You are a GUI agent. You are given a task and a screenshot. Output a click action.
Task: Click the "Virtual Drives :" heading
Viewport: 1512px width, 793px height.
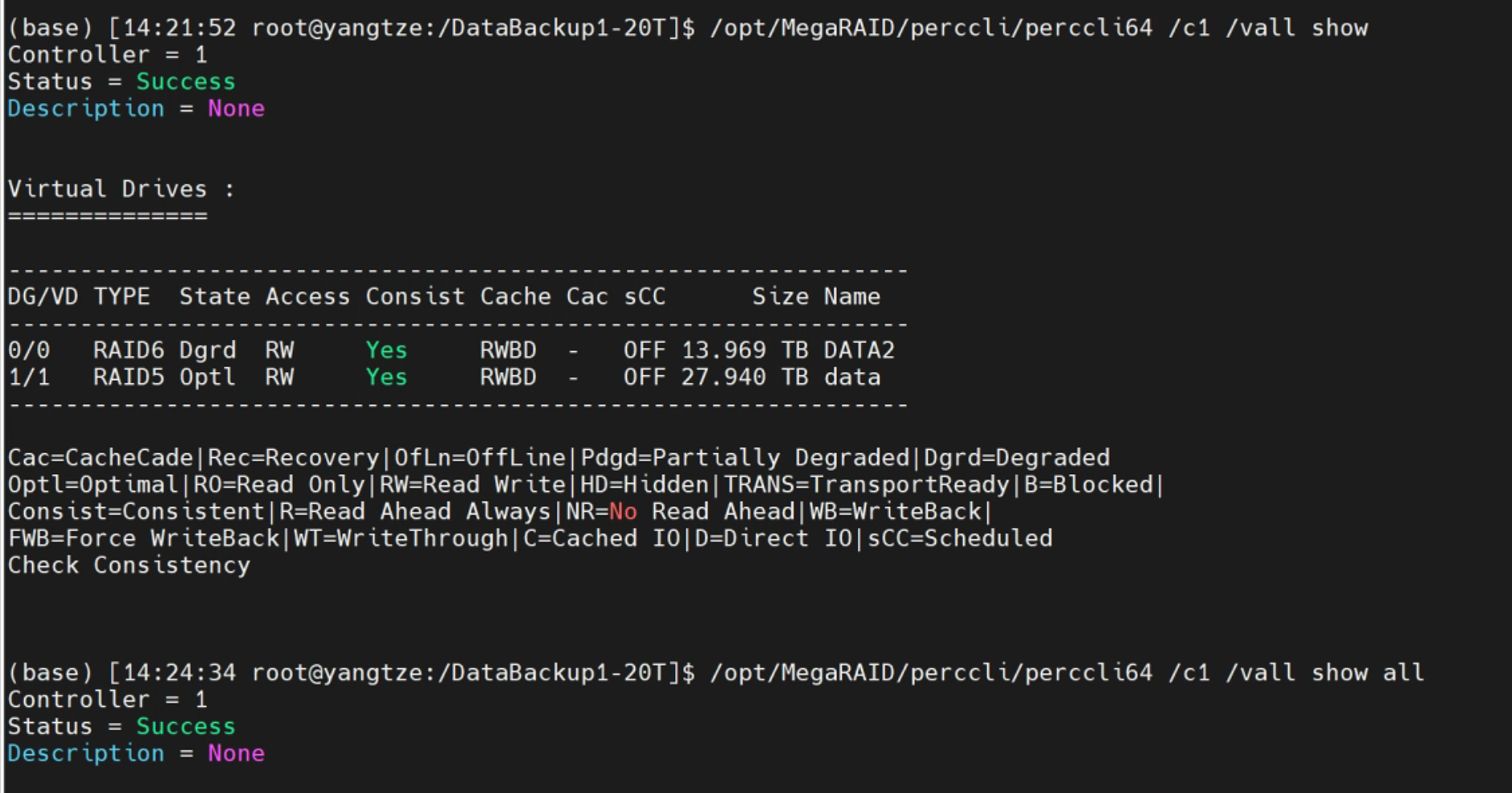(x=121, y=189)
